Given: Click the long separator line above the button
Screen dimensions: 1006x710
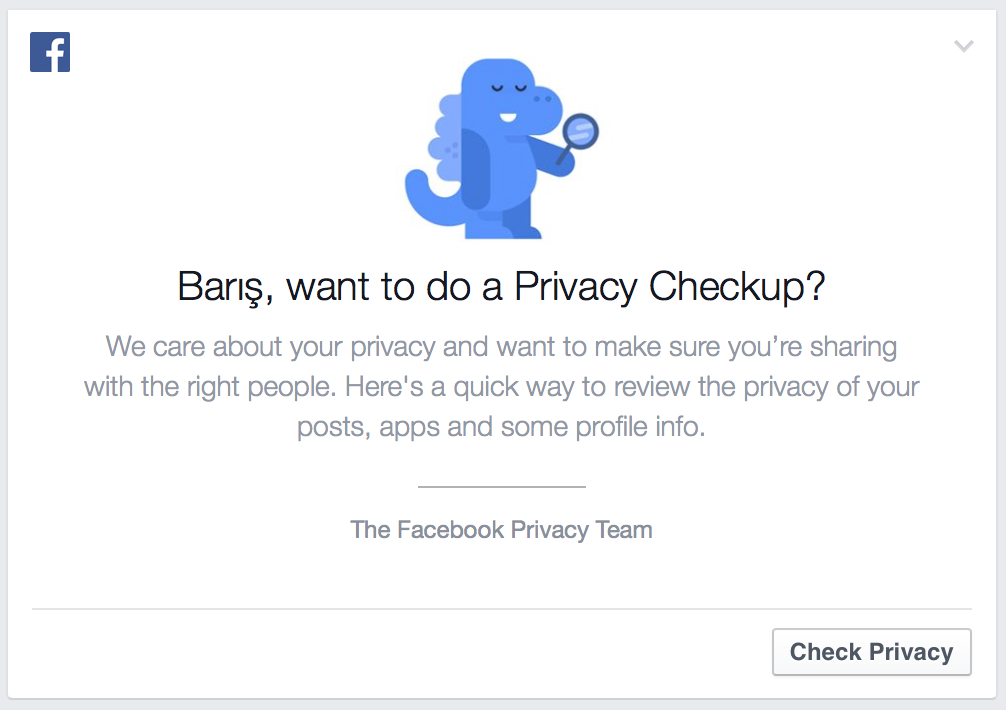Looking at the screenshot, I should point(502,609).
